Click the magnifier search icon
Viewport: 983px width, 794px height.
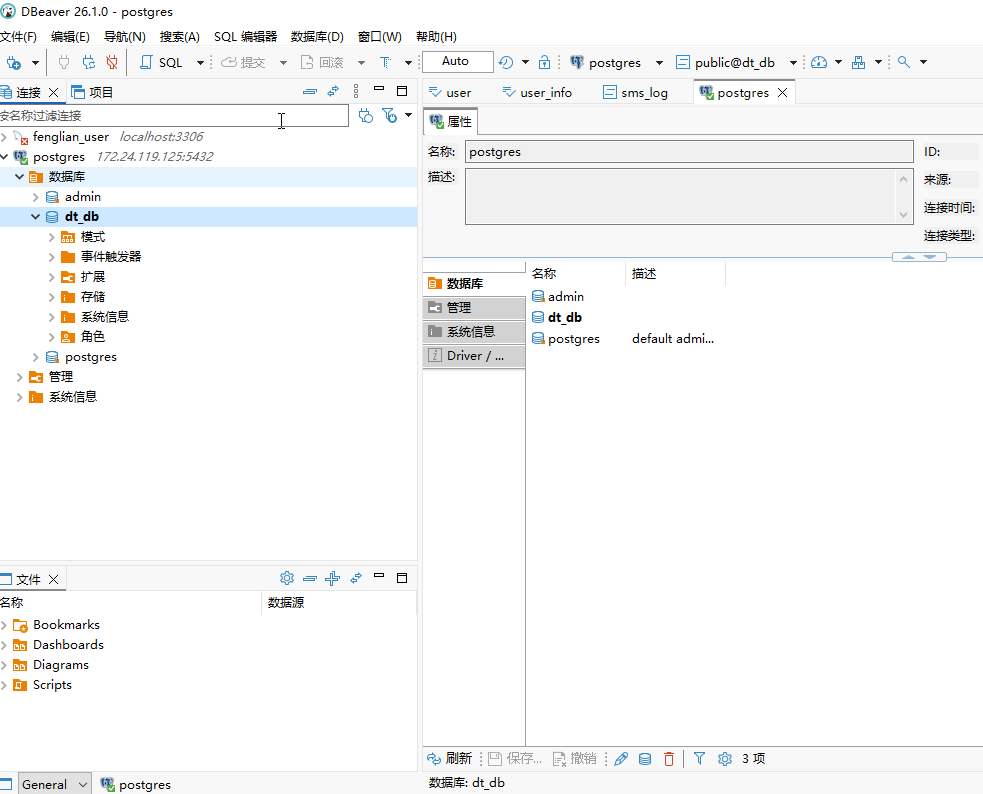click(903, 62)
